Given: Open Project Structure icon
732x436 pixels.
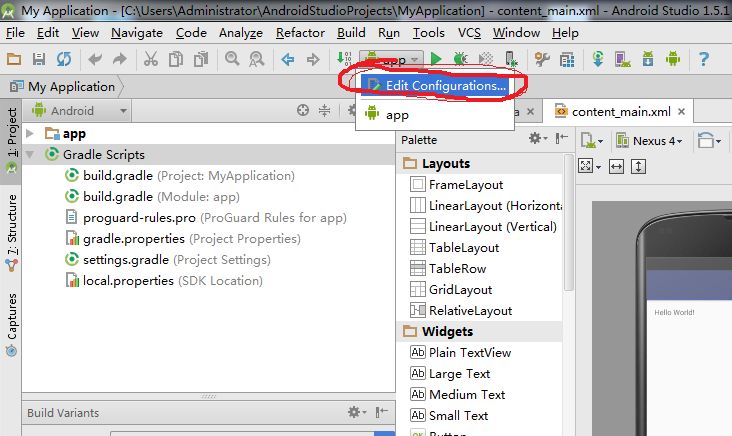Looking at the screenshot, I should coord(567,59).
